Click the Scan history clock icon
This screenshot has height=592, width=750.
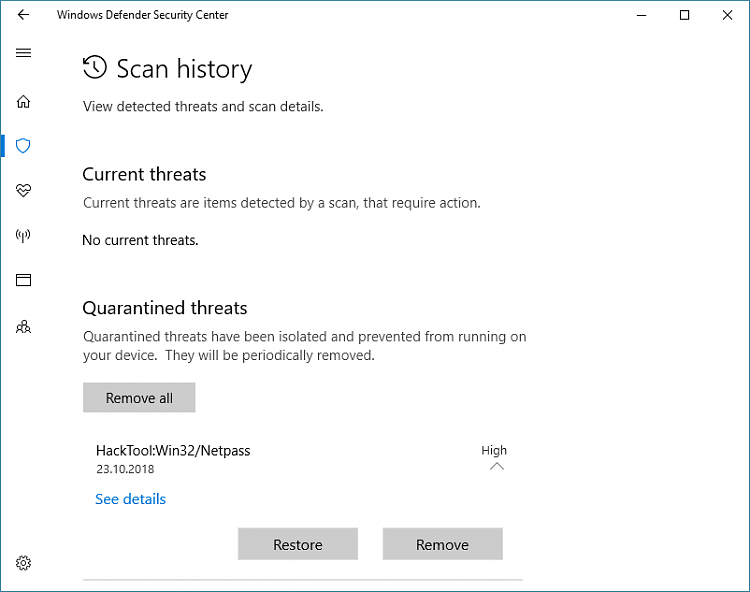tap(95, 67)
